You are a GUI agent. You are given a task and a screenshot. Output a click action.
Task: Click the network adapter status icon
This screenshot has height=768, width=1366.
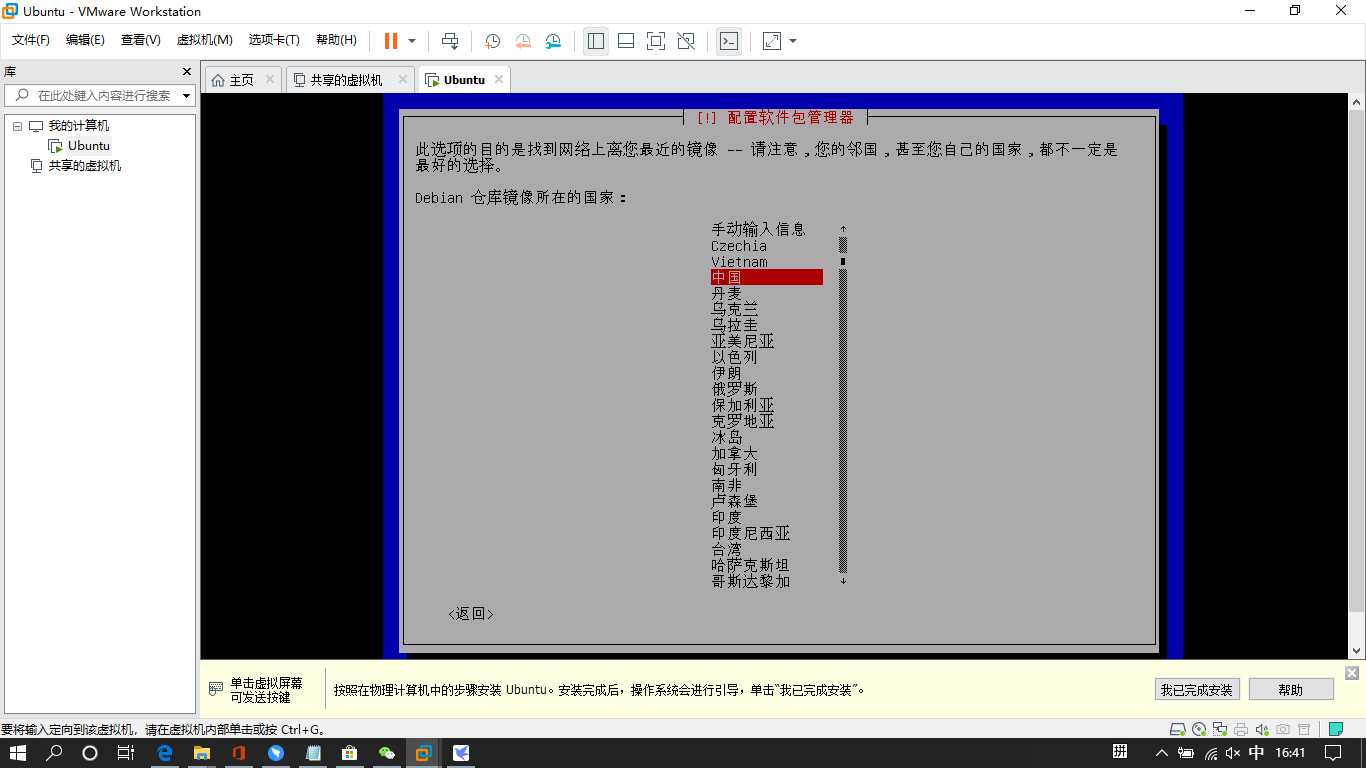[1220, 729]
